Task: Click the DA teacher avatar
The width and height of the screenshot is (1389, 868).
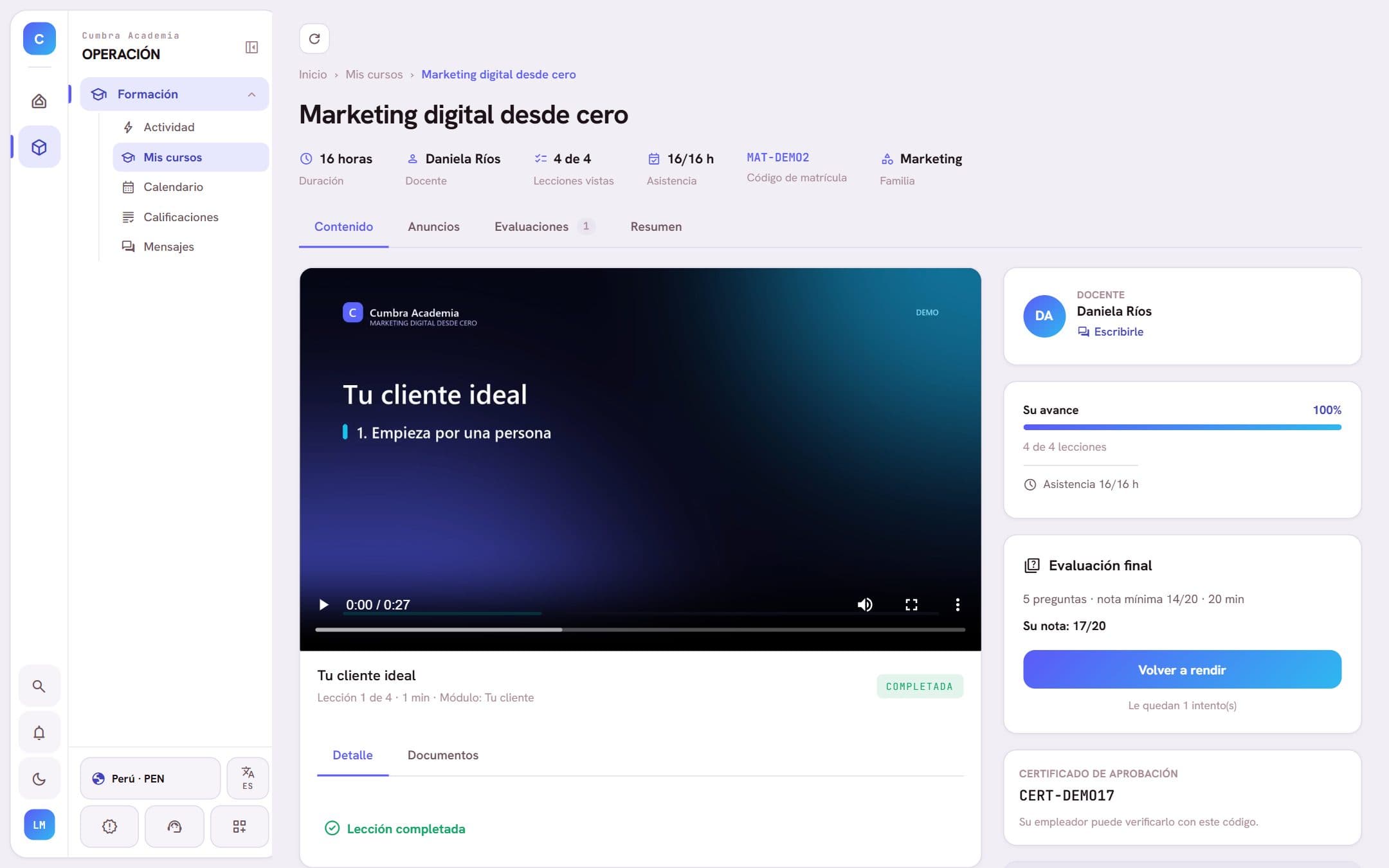Action: [1044, 316]
